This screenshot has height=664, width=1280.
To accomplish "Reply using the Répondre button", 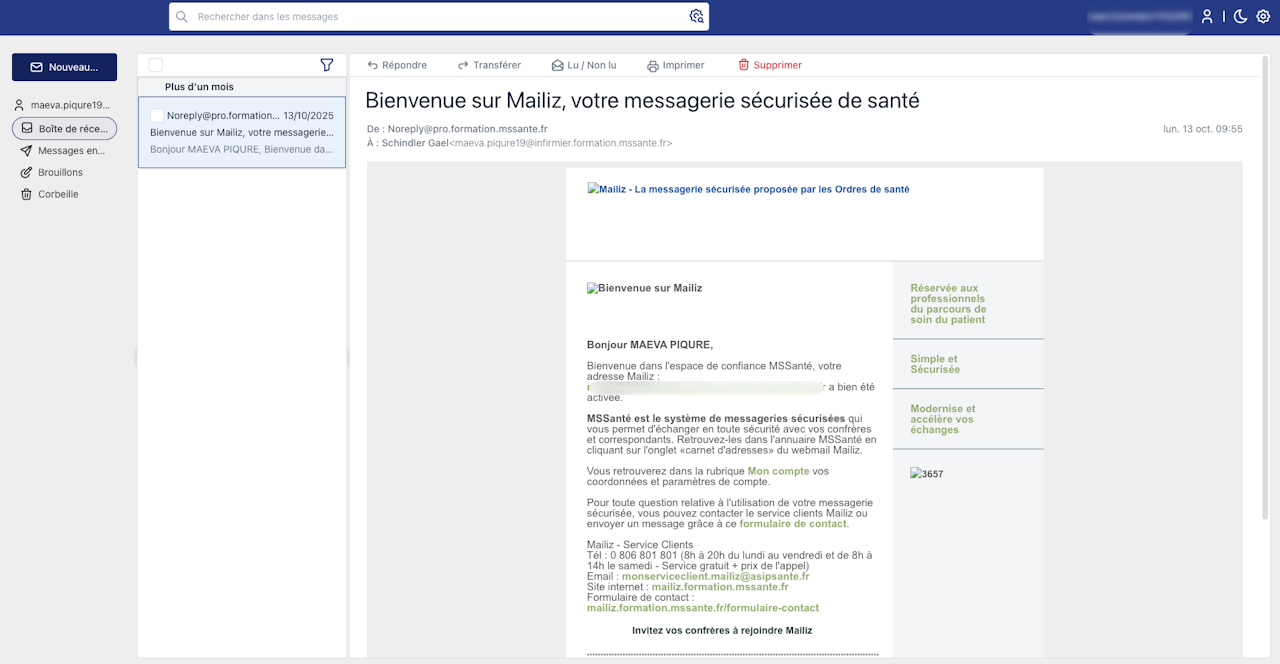I will click(397, 65).
